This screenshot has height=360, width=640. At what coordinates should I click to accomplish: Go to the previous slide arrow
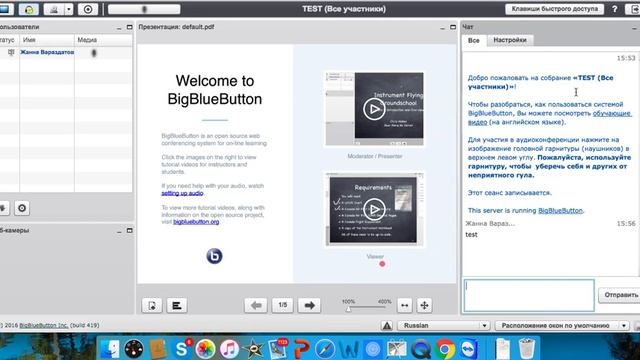coord(256,305)
